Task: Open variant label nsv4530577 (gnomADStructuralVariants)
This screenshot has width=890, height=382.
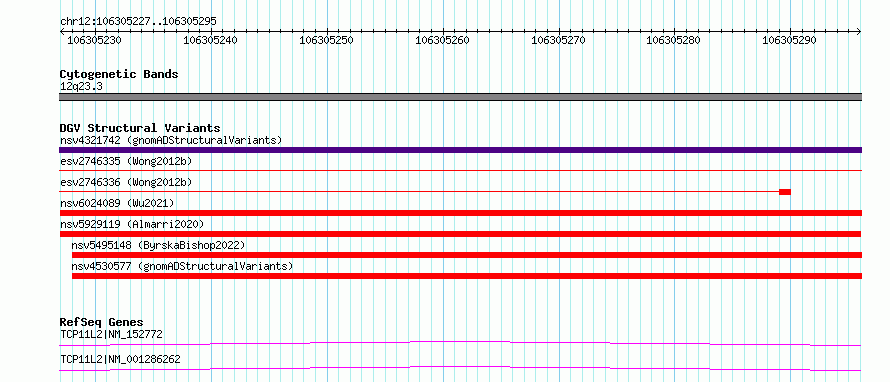Action: tap(182, 266)
